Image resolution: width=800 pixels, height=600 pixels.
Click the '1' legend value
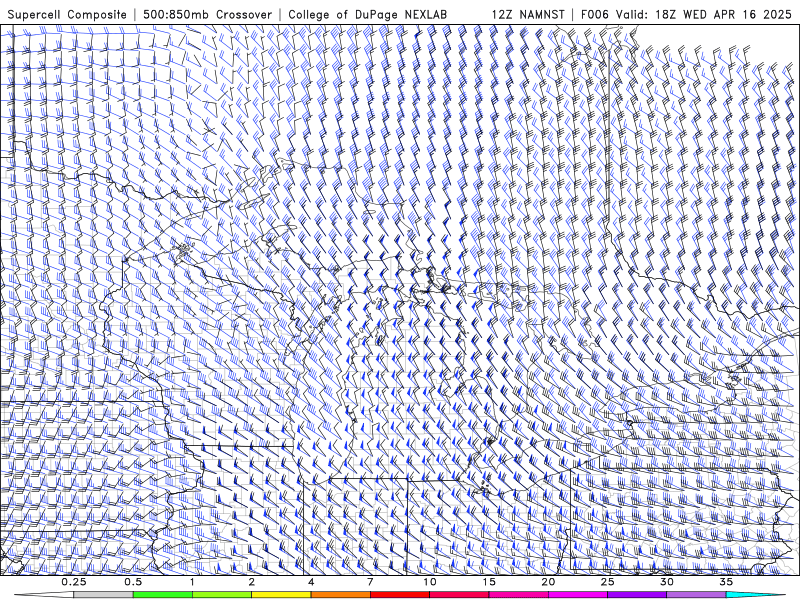point(192,582)
